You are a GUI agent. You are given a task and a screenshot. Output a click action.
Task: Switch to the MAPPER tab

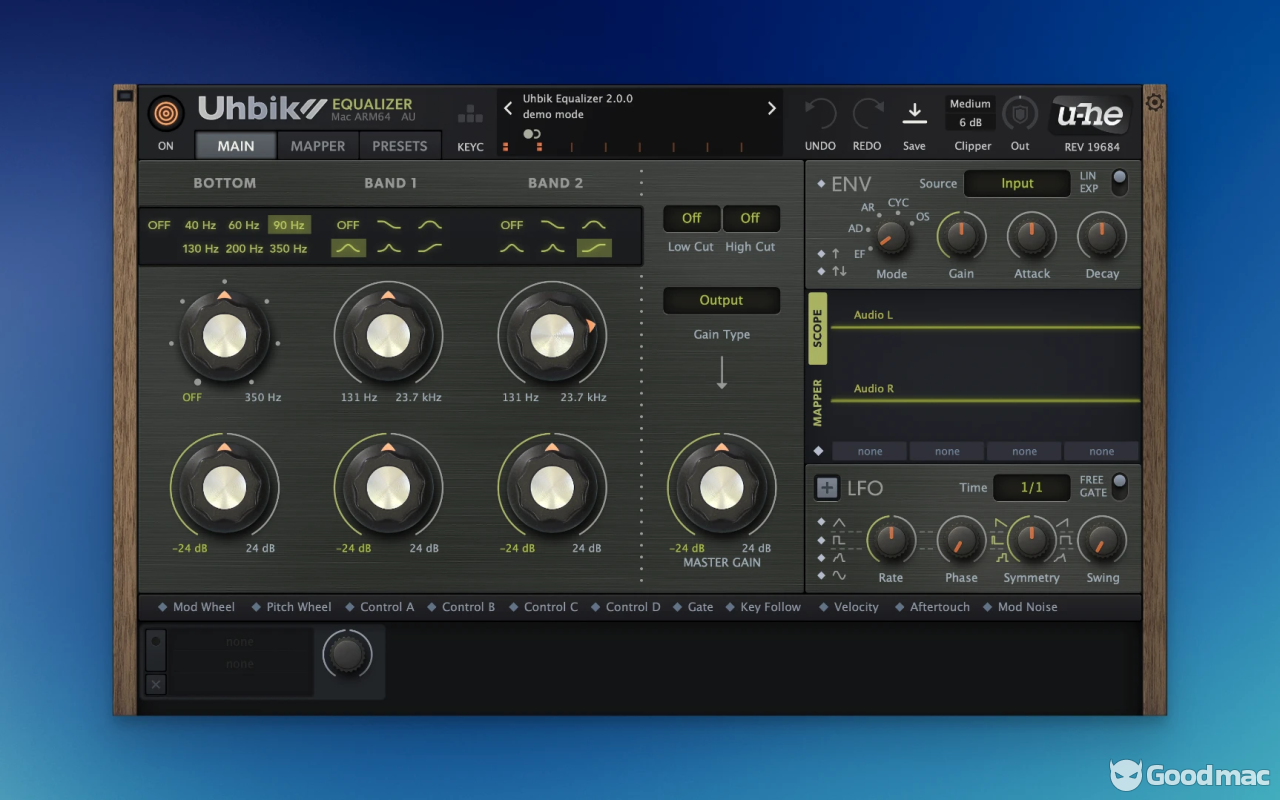(x=318, y=146)
